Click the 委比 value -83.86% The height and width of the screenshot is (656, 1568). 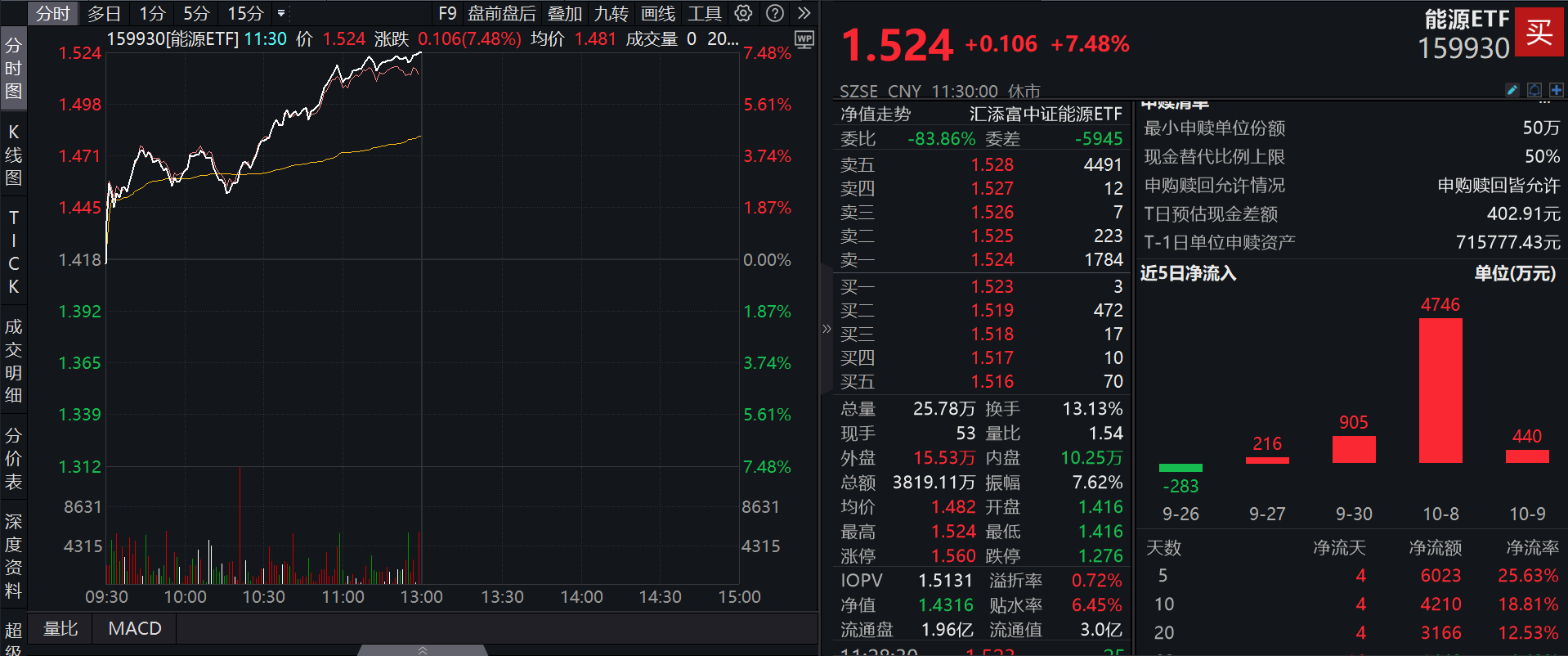[x=942, y=138]
